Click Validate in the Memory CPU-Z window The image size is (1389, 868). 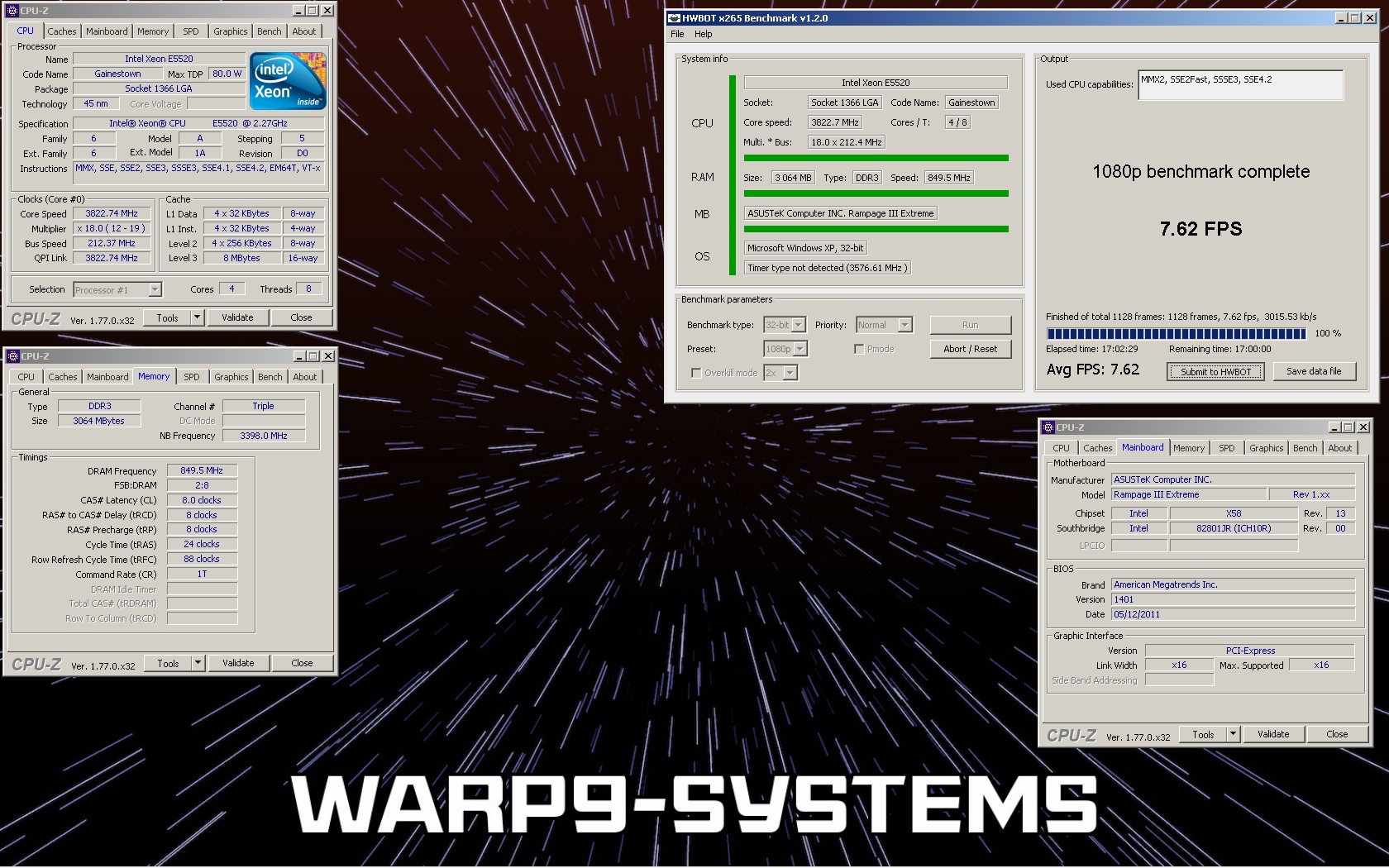pos(238,663)
